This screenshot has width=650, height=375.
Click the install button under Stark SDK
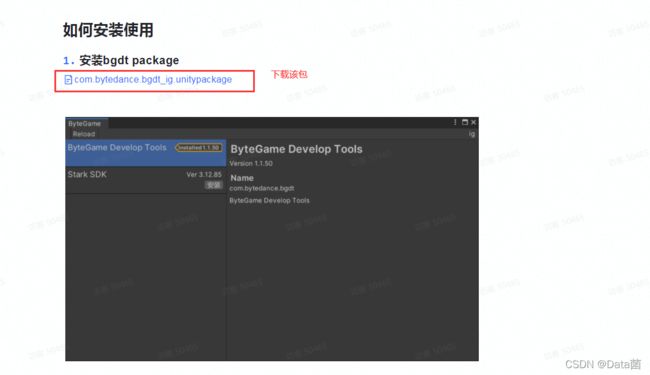(213, 185)
